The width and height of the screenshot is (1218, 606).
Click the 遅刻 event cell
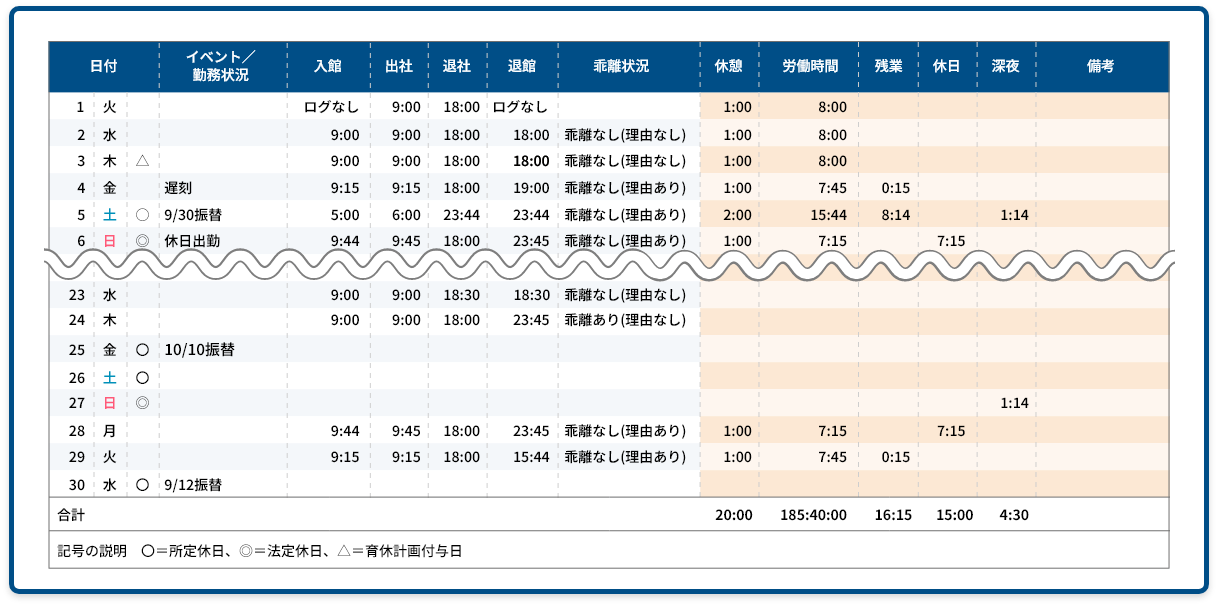tap(179, 188)
